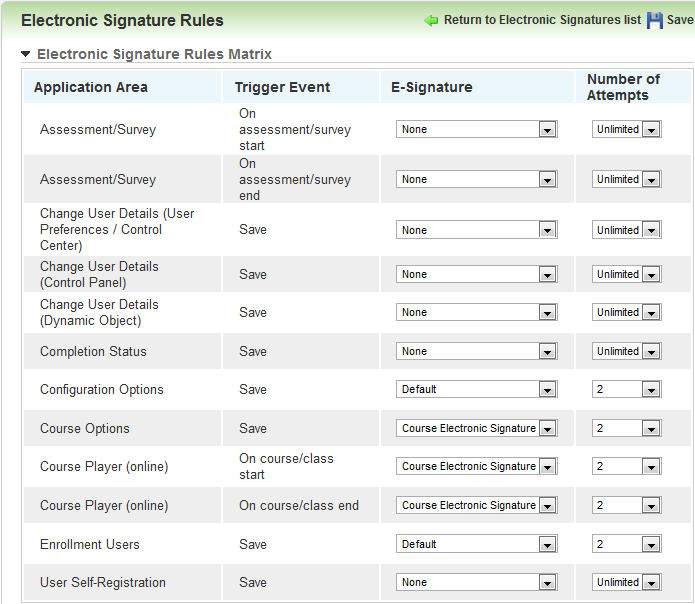This screenshot has height=604, width=695.
Task: Open E-Signature dropdown for Change User Details (Control Panel)
Action: tap(476, 274)
